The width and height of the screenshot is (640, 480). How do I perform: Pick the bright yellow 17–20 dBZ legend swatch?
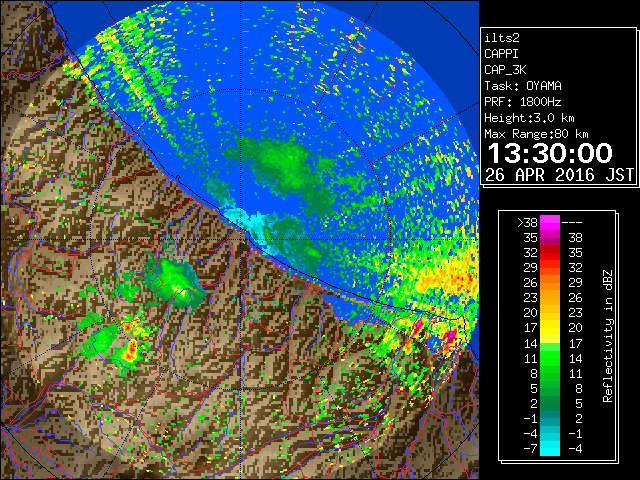tap(550, 328)
